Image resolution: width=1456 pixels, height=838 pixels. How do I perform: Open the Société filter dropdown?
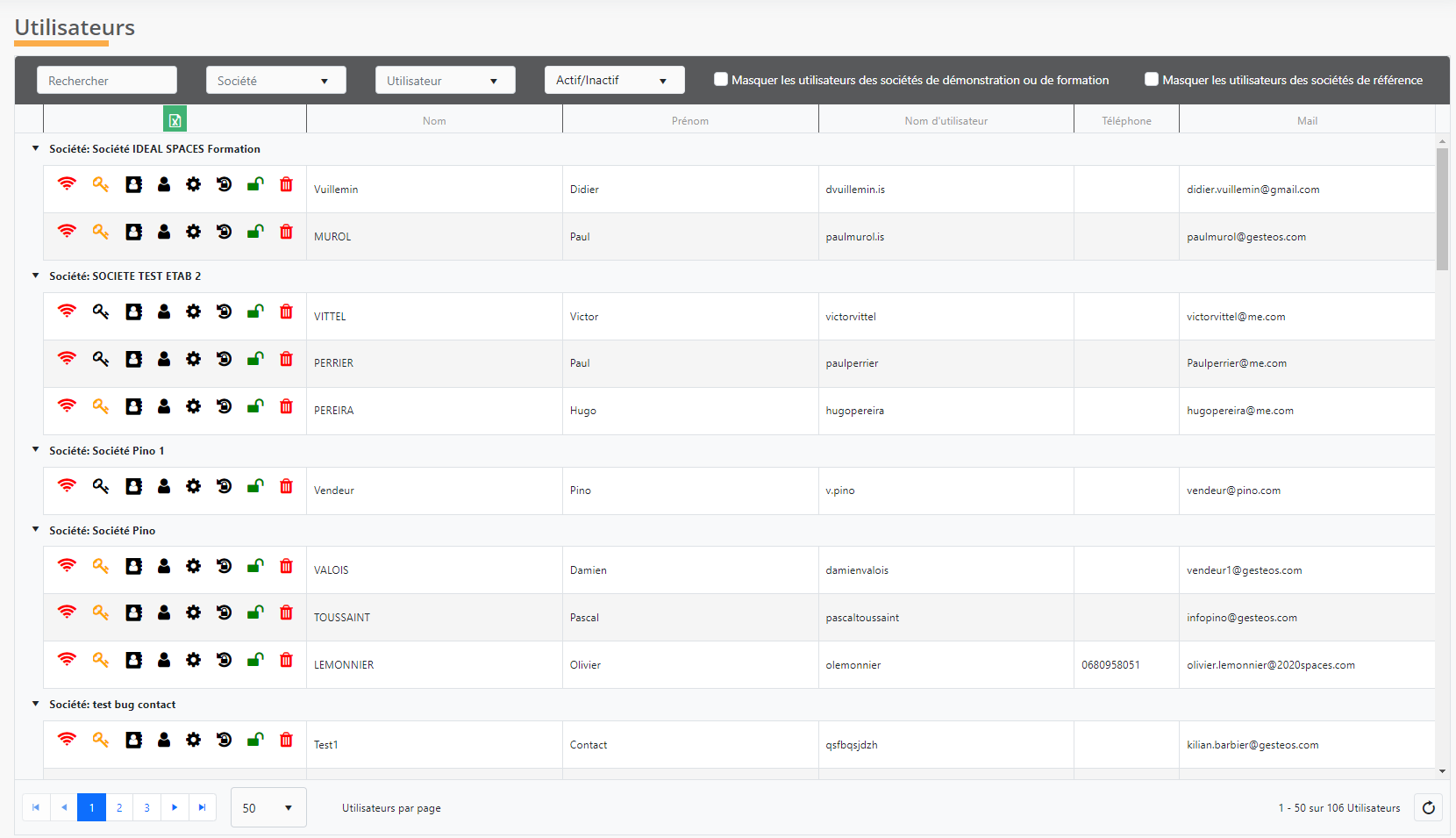pyautogui.click(x=275, y=81)
